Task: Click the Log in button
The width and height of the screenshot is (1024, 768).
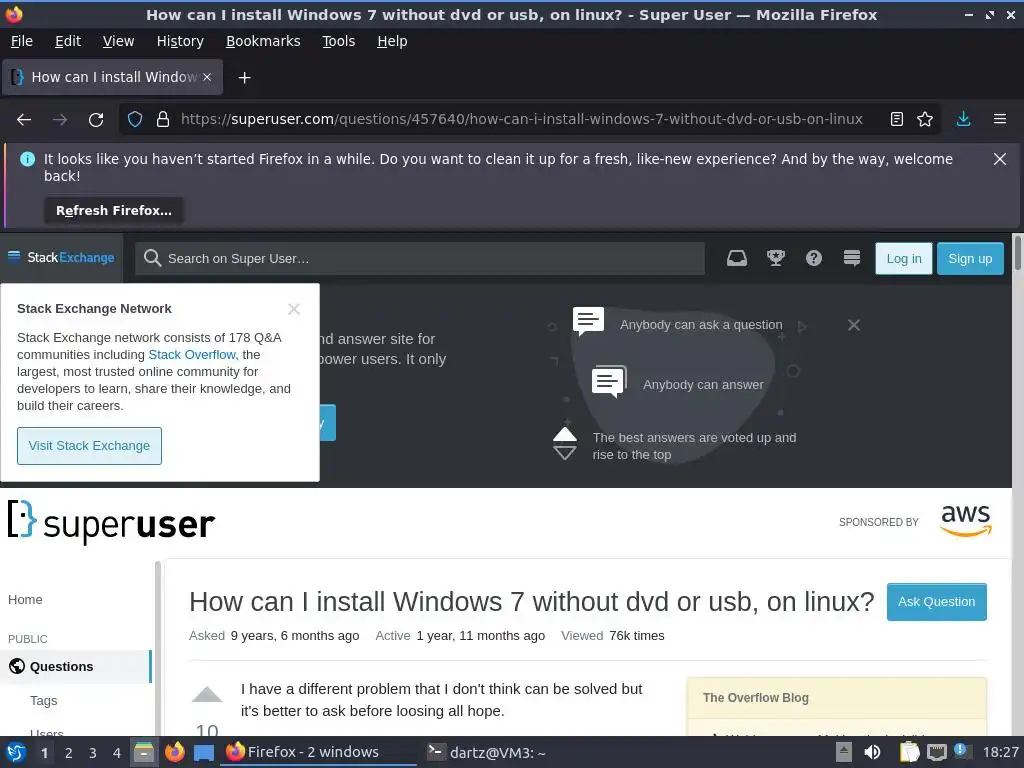Action: coord(904,259)
